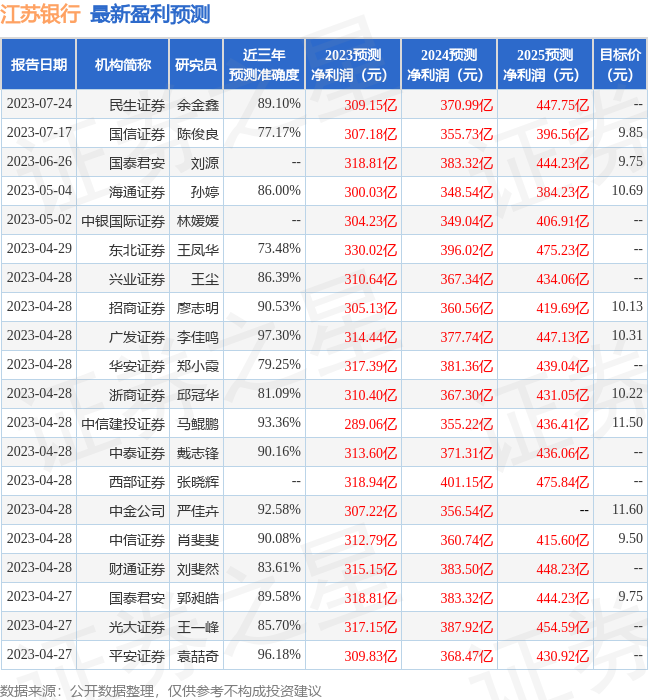This screenshot has height=700, width=648.
Task: Select researcher 陈俊良
Action: pos(198,134)
